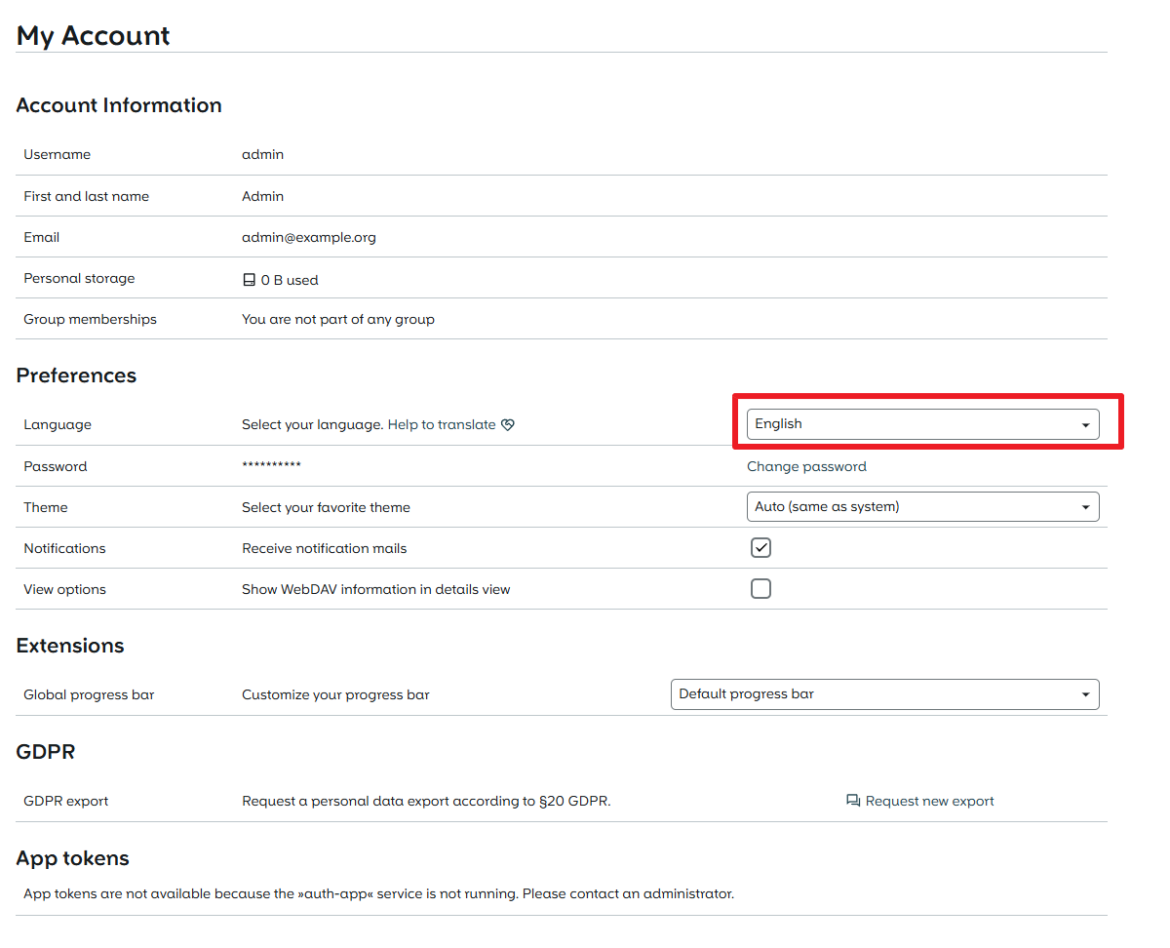Click the GDPR export row label
Image resolution: width=1170 pixels, height=948 pixels.
click(x=66, y=801)
